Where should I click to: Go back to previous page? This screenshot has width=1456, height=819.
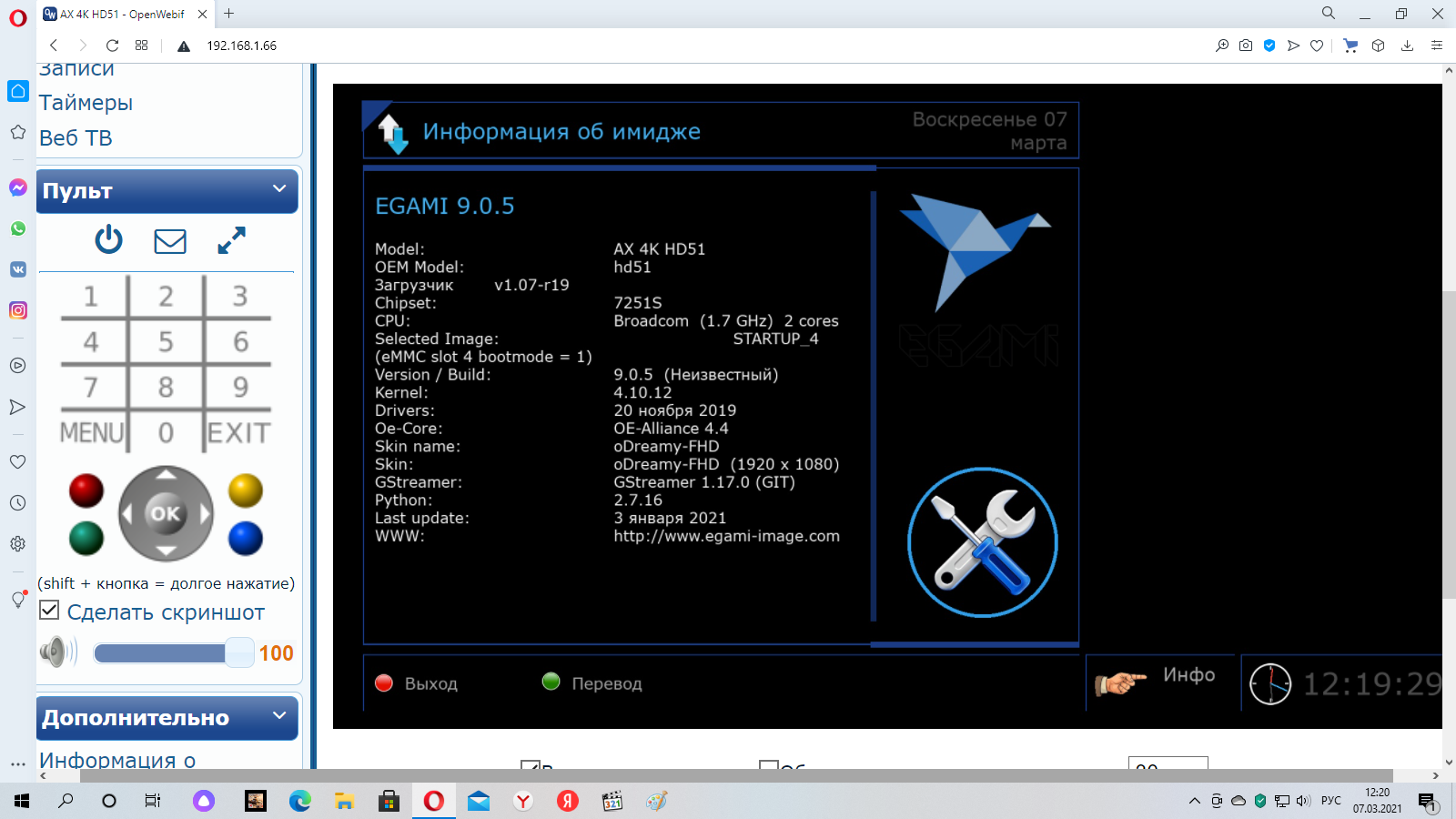[x=54, y=45]
